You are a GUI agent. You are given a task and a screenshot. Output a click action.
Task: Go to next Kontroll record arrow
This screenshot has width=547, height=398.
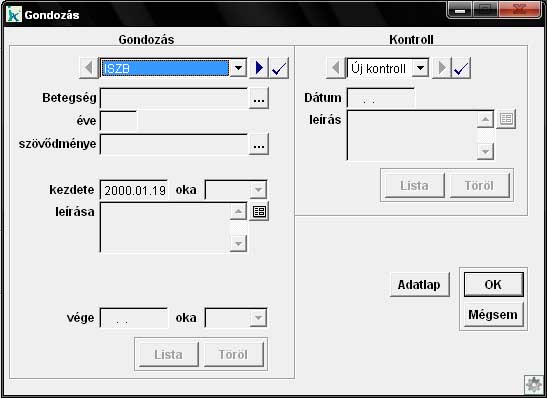441,68
